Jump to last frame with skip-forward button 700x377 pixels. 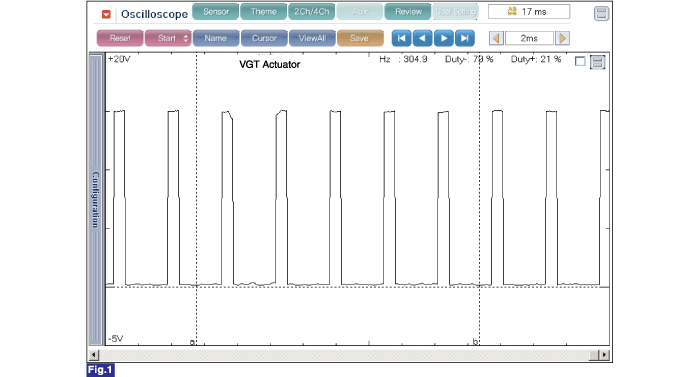pos(465,38)
